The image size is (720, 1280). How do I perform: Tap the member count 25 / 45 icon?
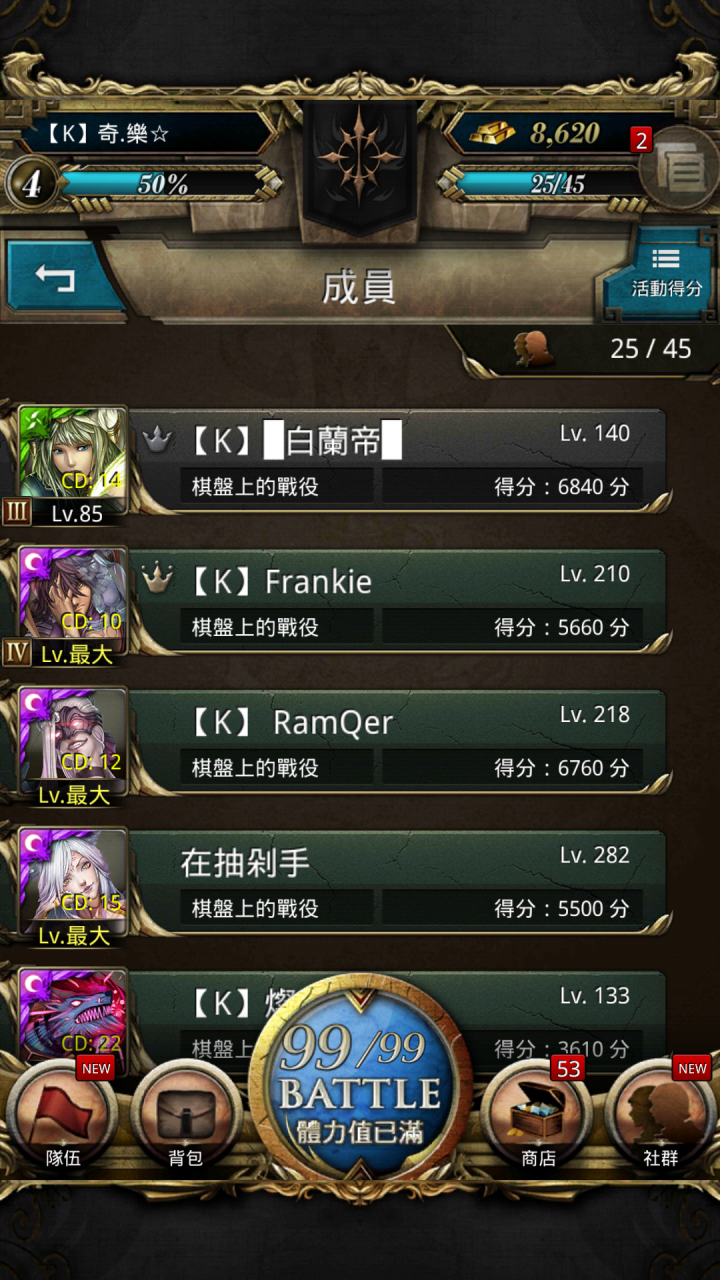(534, 348)
